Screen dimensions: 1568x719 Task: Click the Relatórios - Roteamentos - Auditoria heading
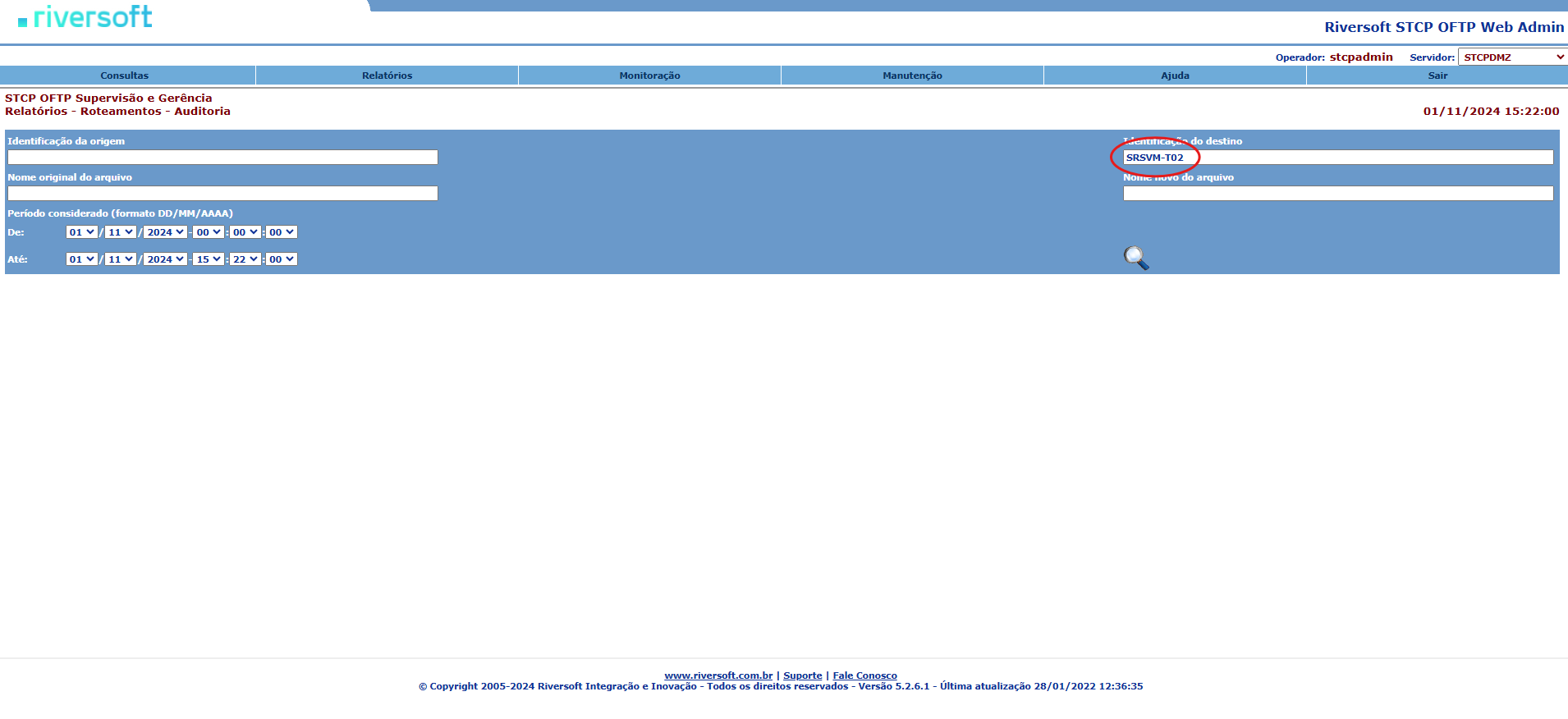pos(117,112)
